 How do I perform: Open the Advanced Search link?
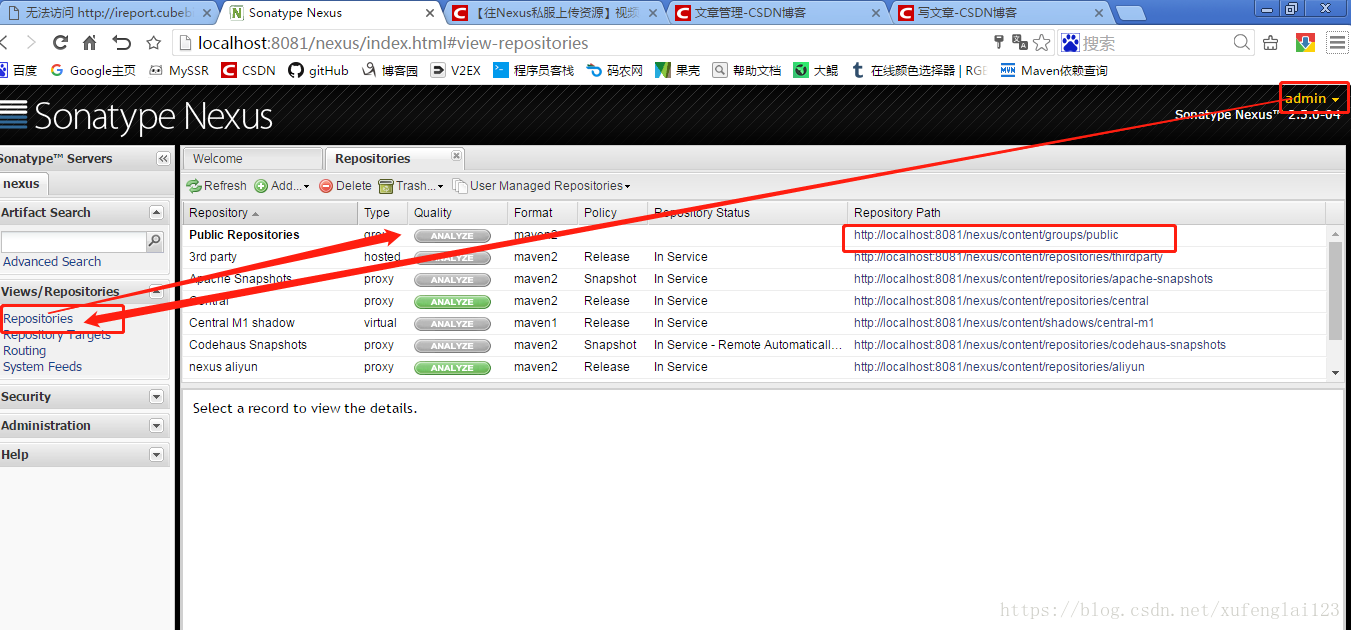pos(52,262)
